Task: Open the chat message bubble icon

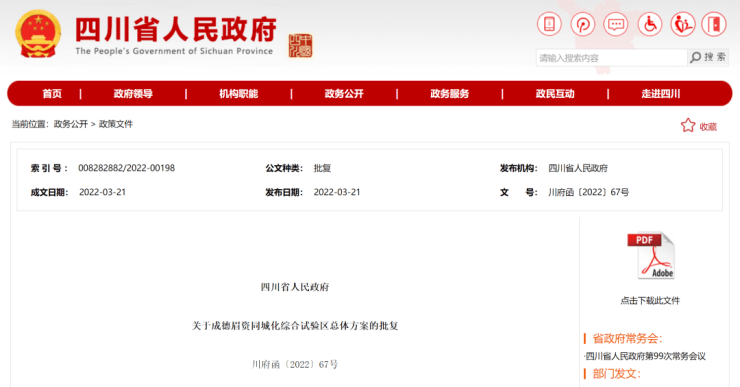Action: [616, 24]
